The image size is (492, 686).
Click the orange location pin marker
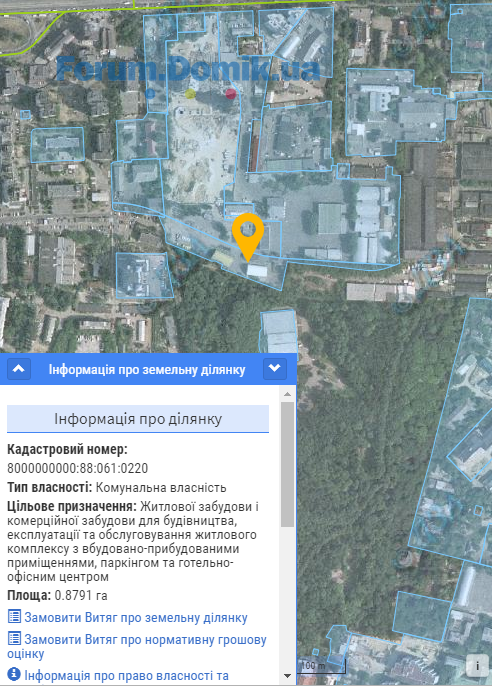point(248,237)
